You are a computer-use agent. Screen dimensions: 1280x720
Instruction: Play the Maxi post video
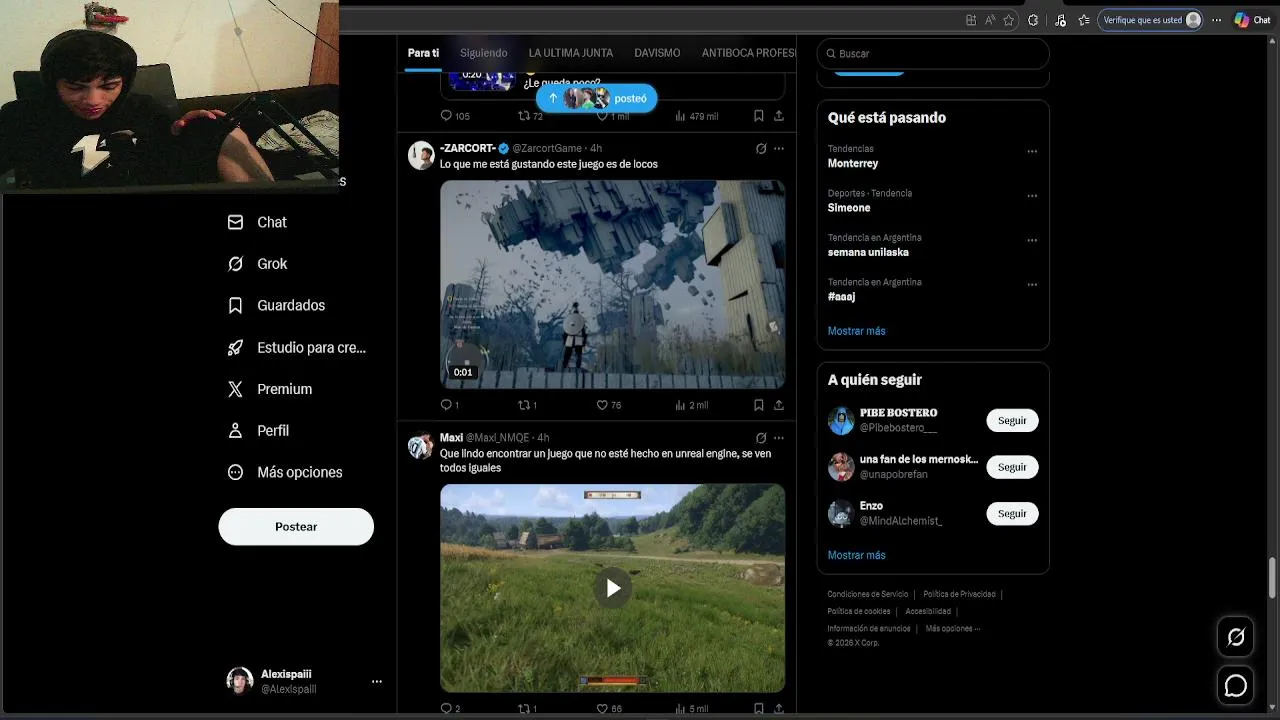[613, 588]
